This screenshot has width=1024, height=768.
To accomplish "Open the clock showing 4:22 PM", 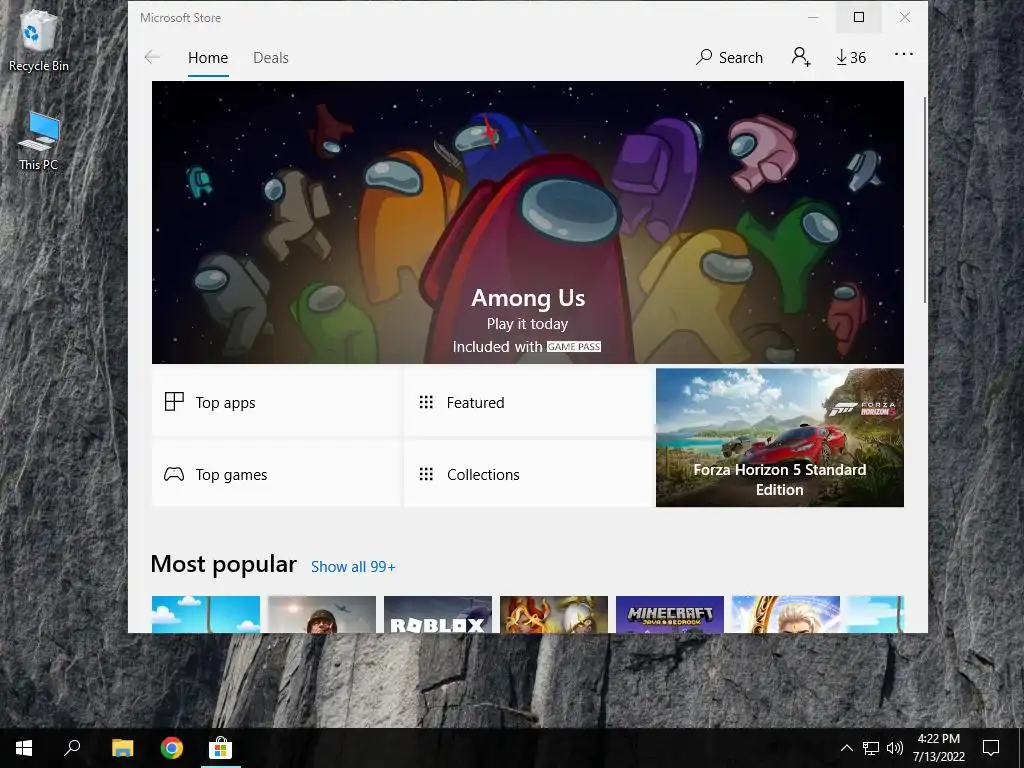I will 938,748.
